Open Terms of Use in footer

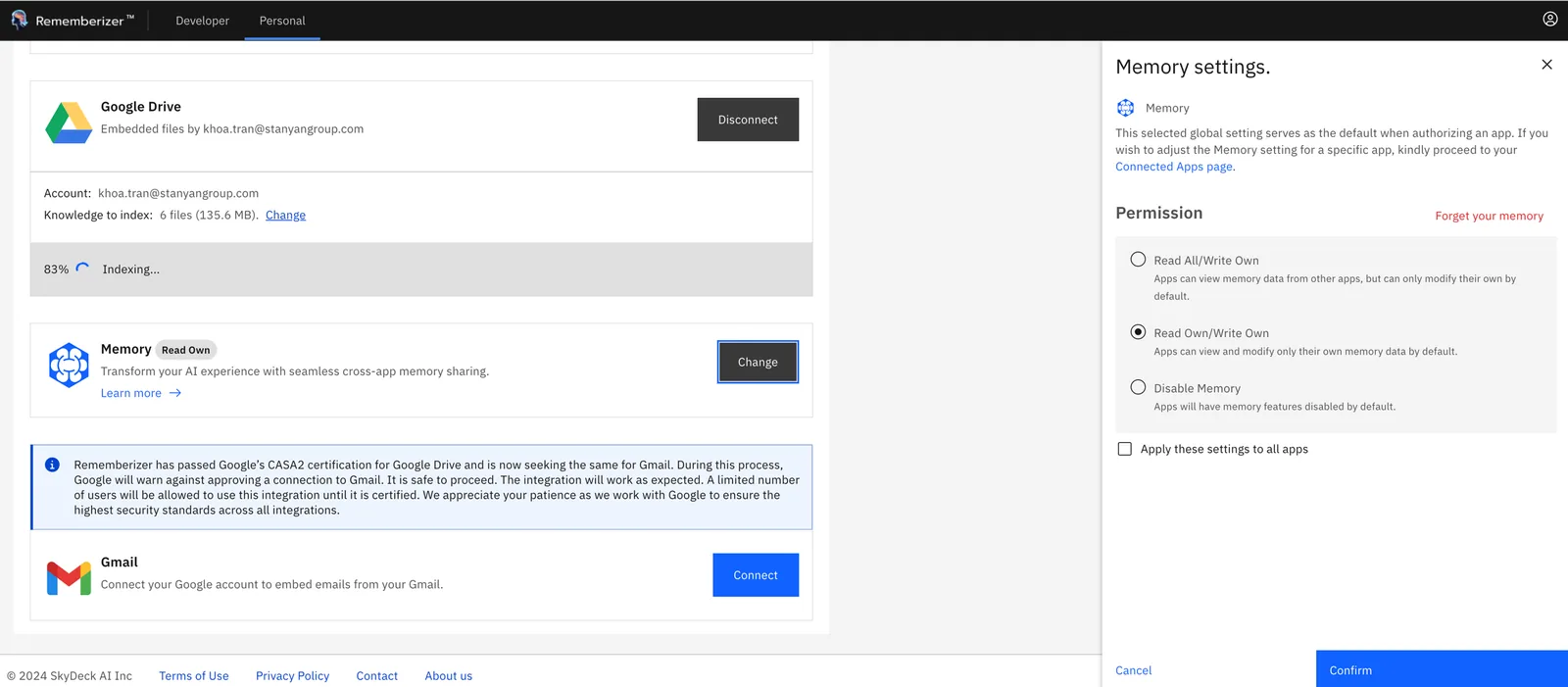pyautogui.click(x=194, y=676)
